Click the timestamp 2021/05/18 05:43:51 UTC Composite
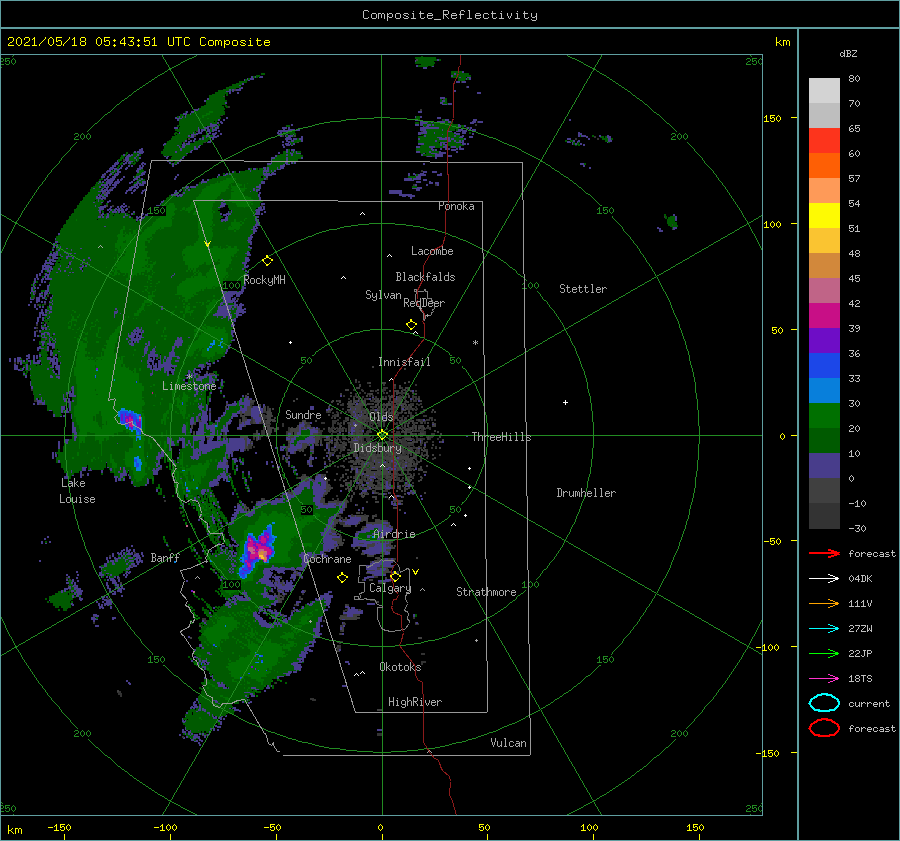900x841 pixels. coord(138,42)
